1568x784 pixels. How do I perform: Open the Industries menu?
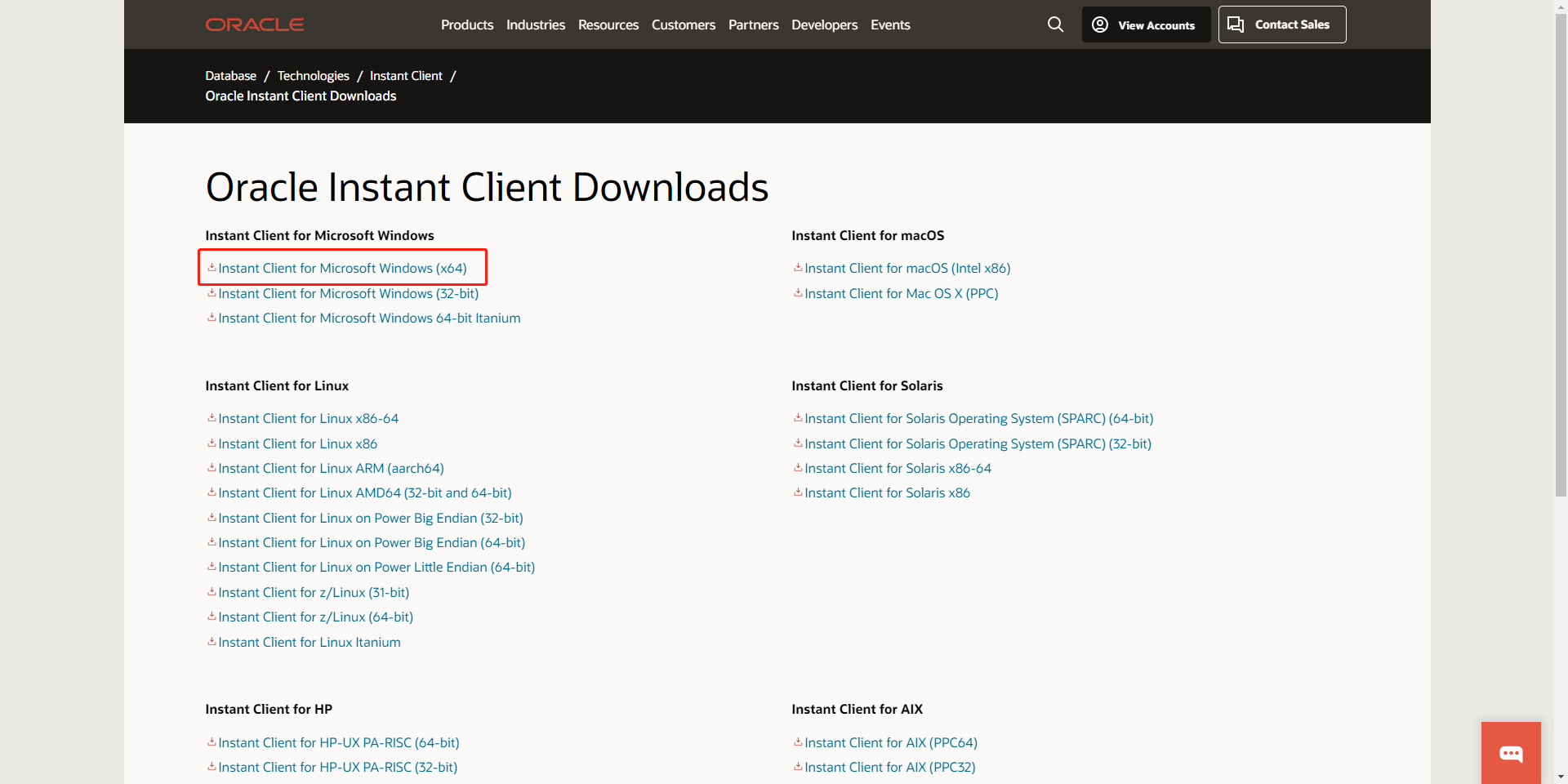pos(536,24)
